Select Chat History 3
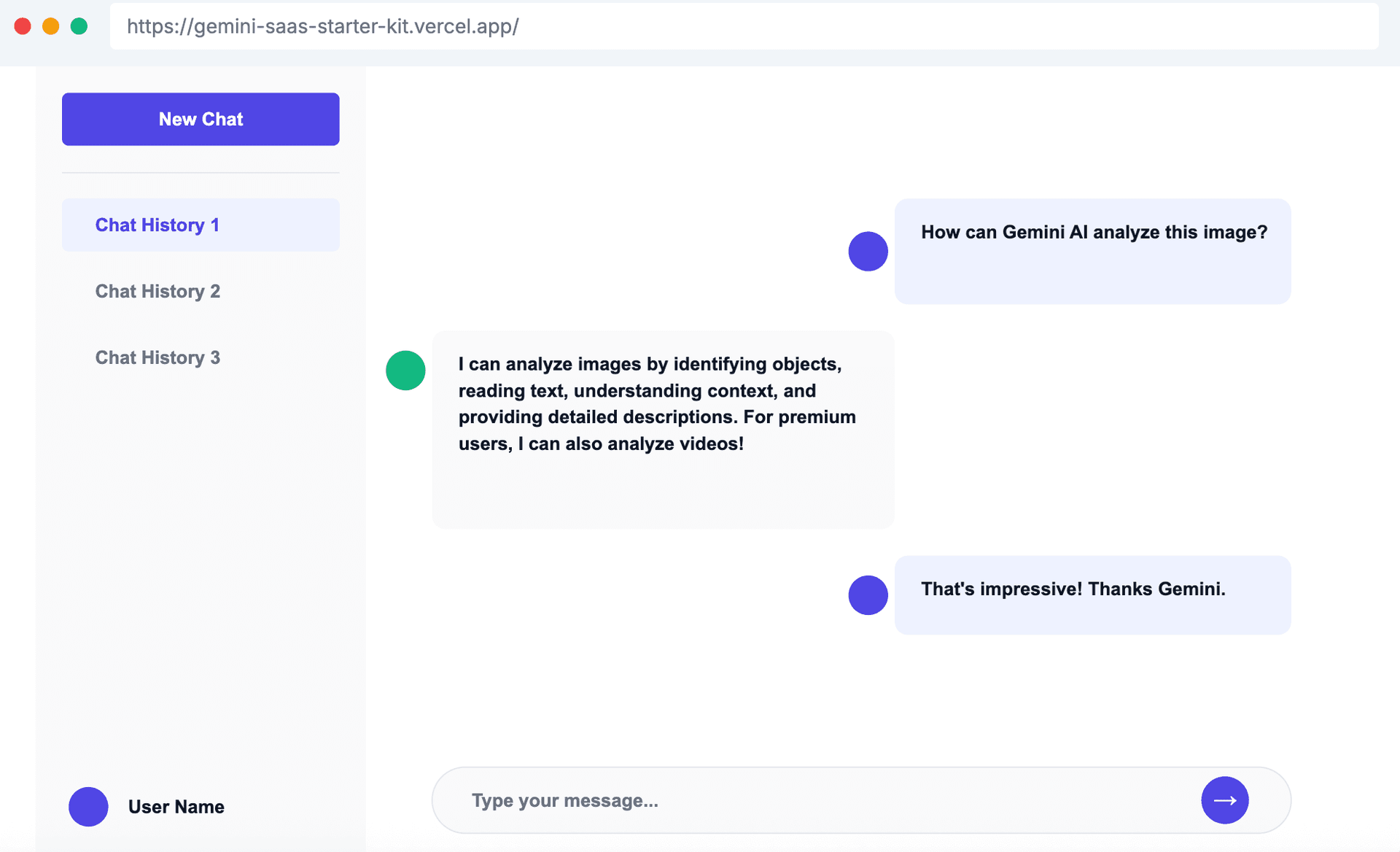The width and height of the screenshot is (1400, 852). 201,357
